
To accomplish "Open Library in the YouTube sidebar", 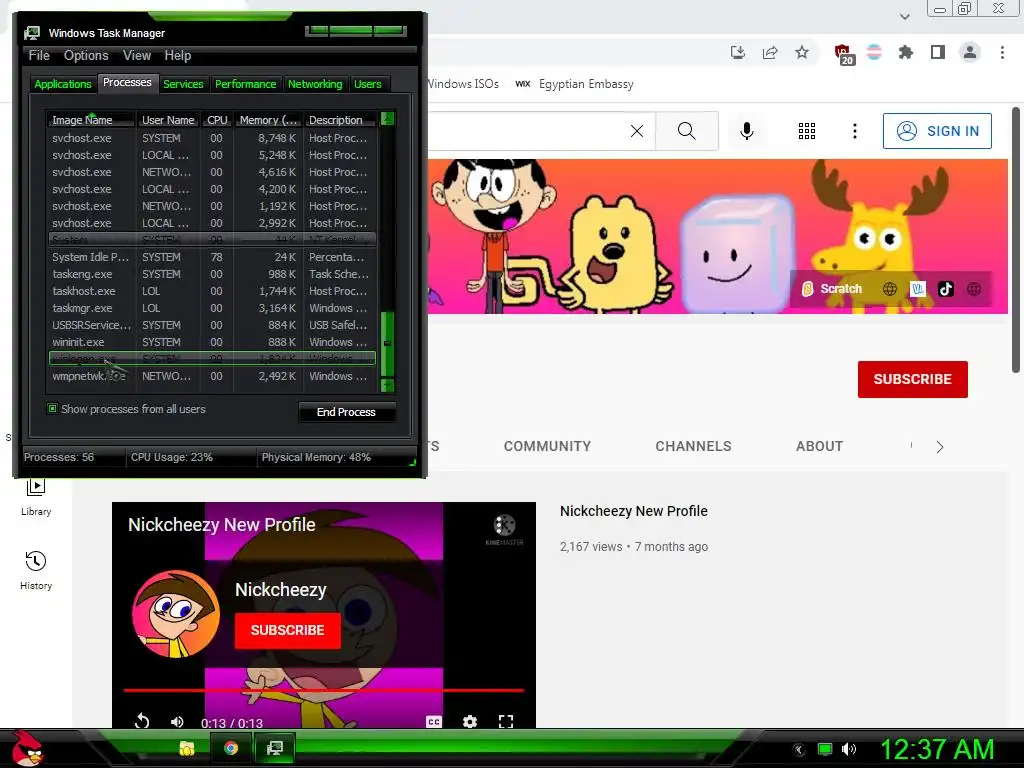I will point(36,496).
